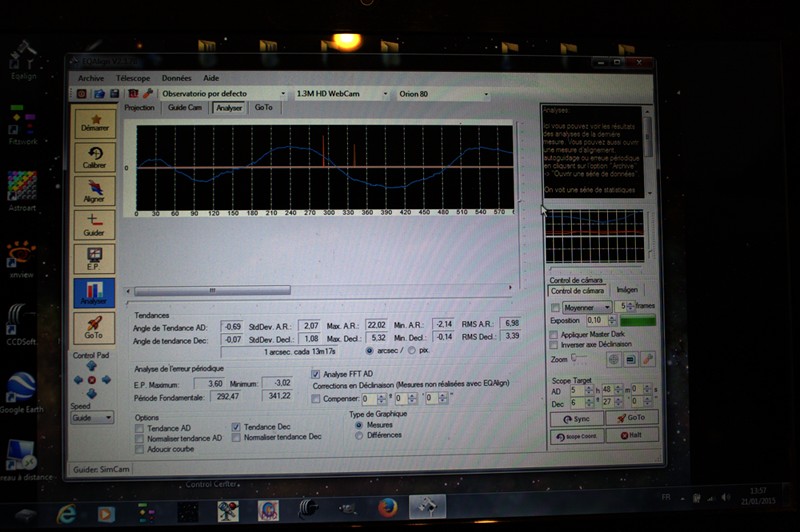Click the Sync button

577,419
